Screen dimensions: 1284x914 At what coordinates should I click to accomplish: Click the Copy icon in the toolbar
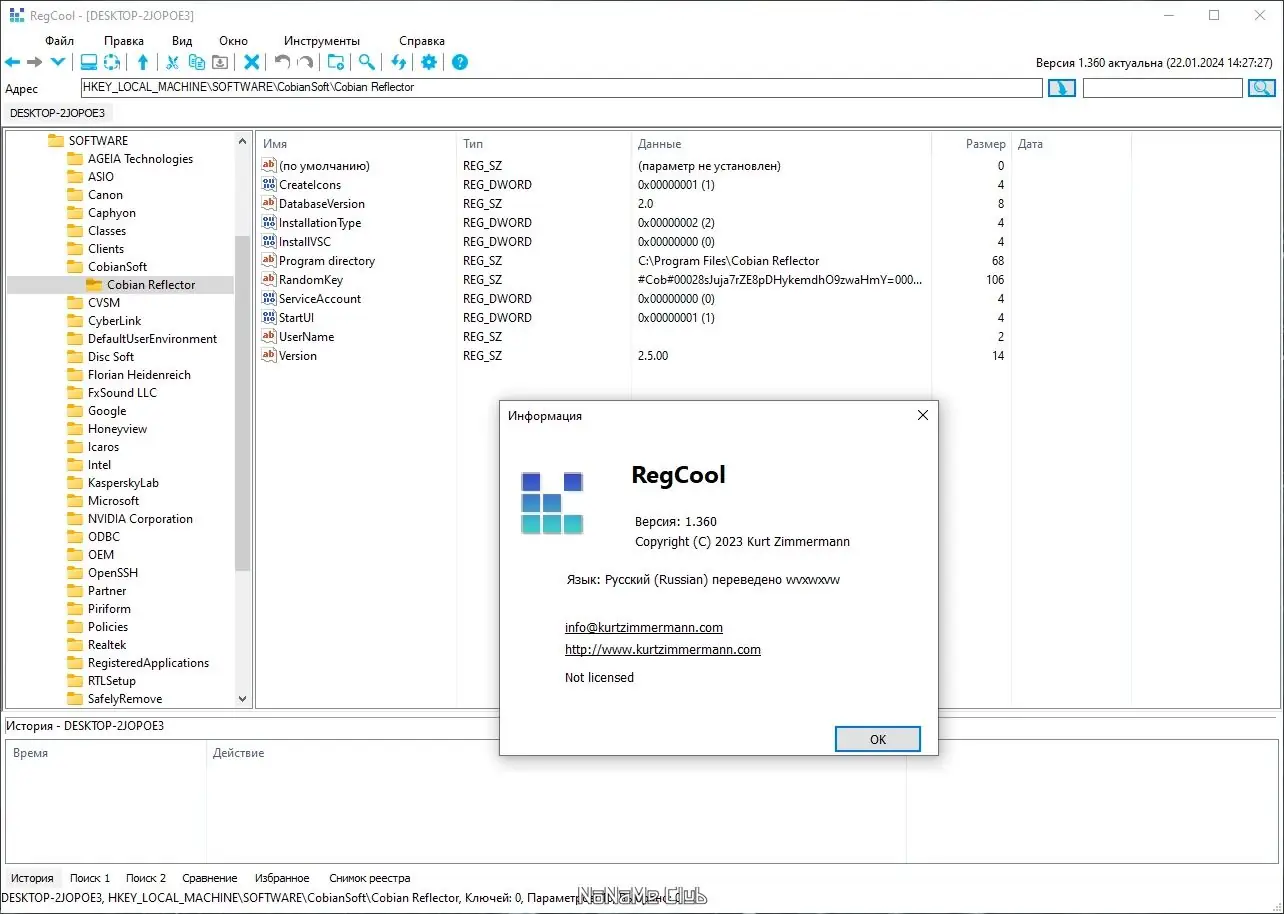tap(197, 62)
